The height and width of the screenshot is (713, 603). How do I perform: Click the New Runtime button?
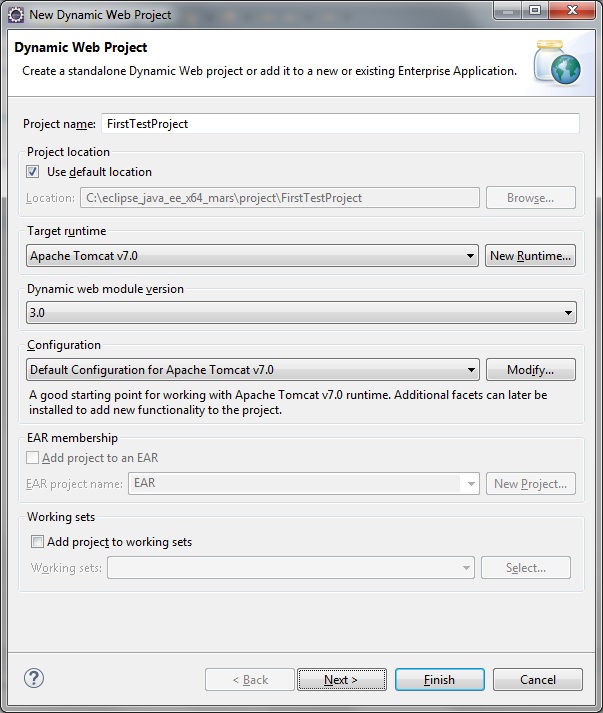click(x=530, y=256)
